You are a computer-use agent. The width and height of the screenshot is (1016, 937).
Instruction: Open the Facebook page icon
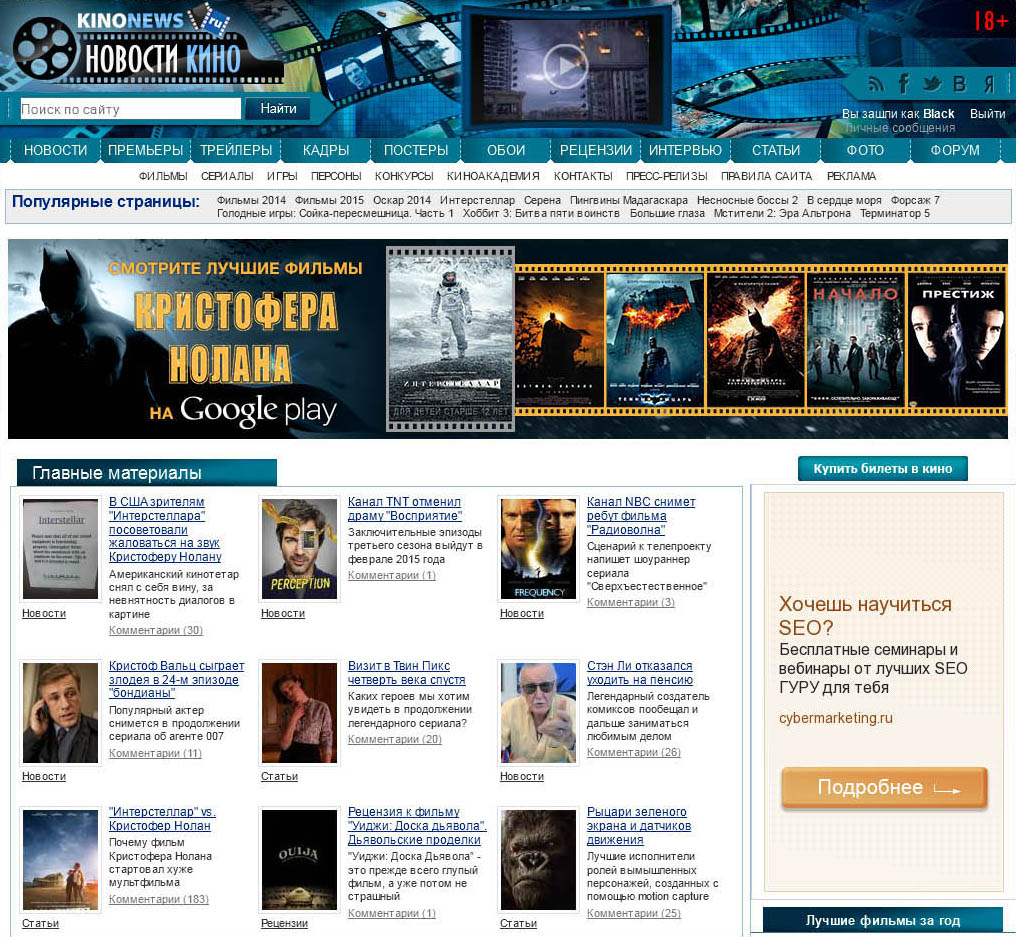[x=904, y=83]
